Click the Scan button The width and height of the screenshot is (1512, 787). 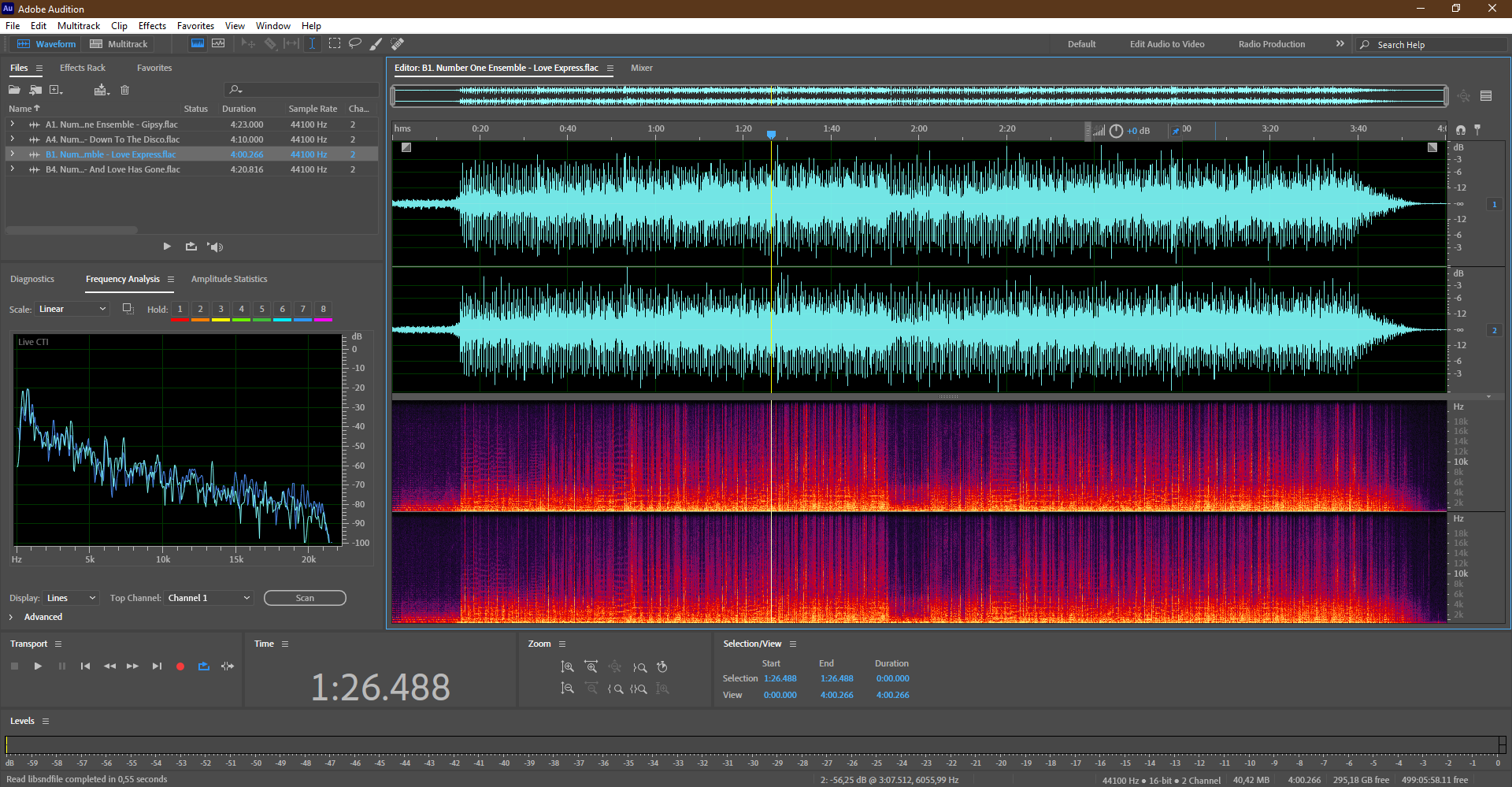pyautogui.click(x=305, y=598)
